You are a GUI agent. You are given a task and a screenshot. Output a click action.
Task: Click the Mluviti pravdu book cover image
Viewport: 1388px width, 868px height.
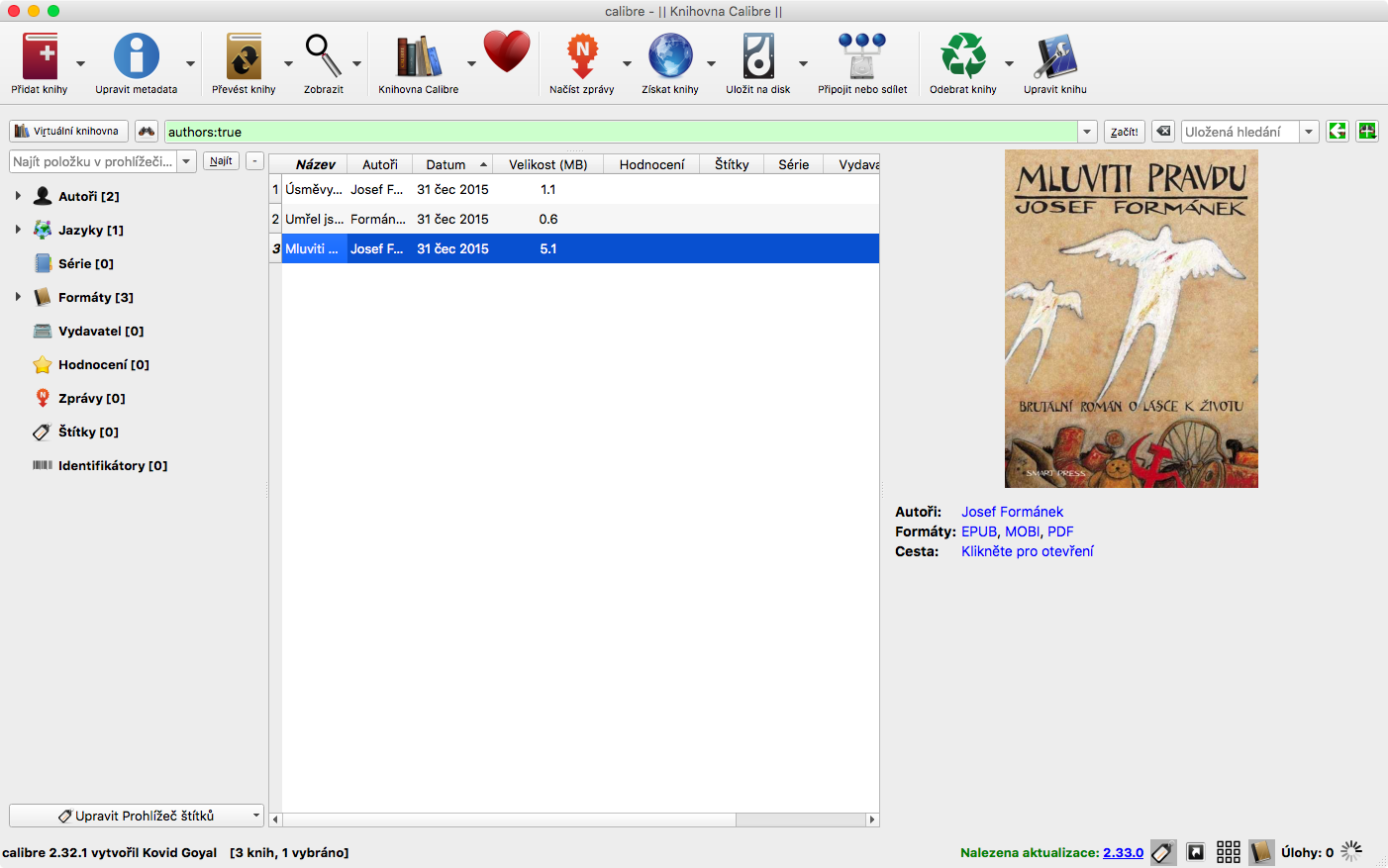click(1131, 319)
